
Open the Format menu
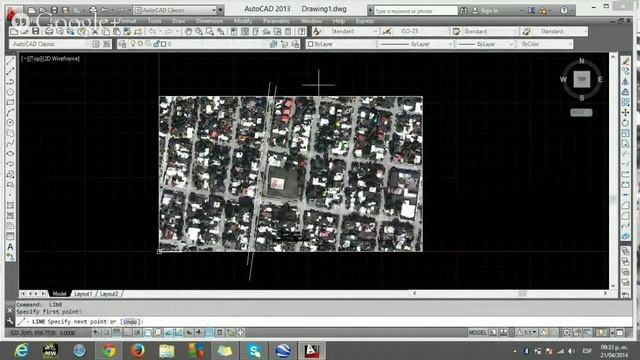pos(128,21)
